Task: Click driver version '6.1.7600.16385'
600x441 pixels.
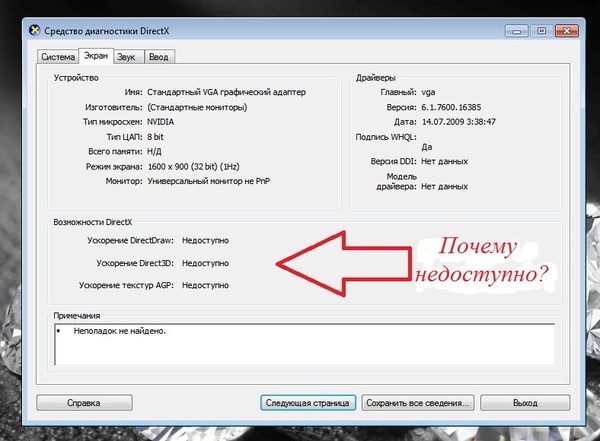Action: [x=451, y=107]
